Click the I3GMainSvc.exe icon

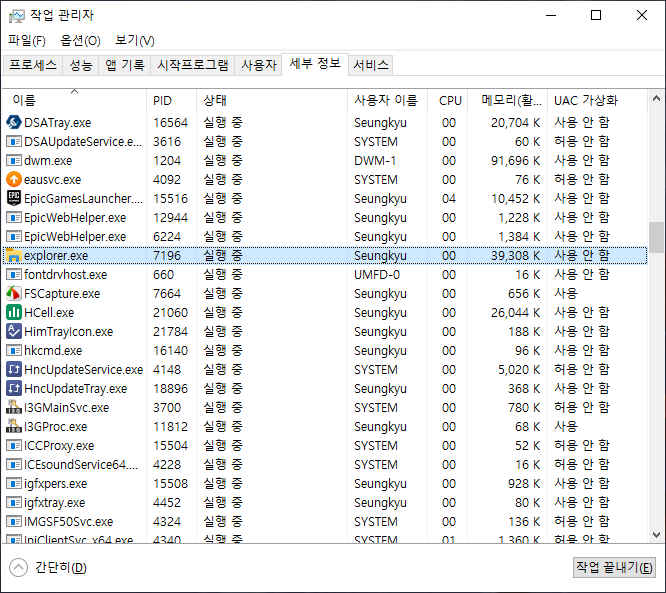[14, 407]
